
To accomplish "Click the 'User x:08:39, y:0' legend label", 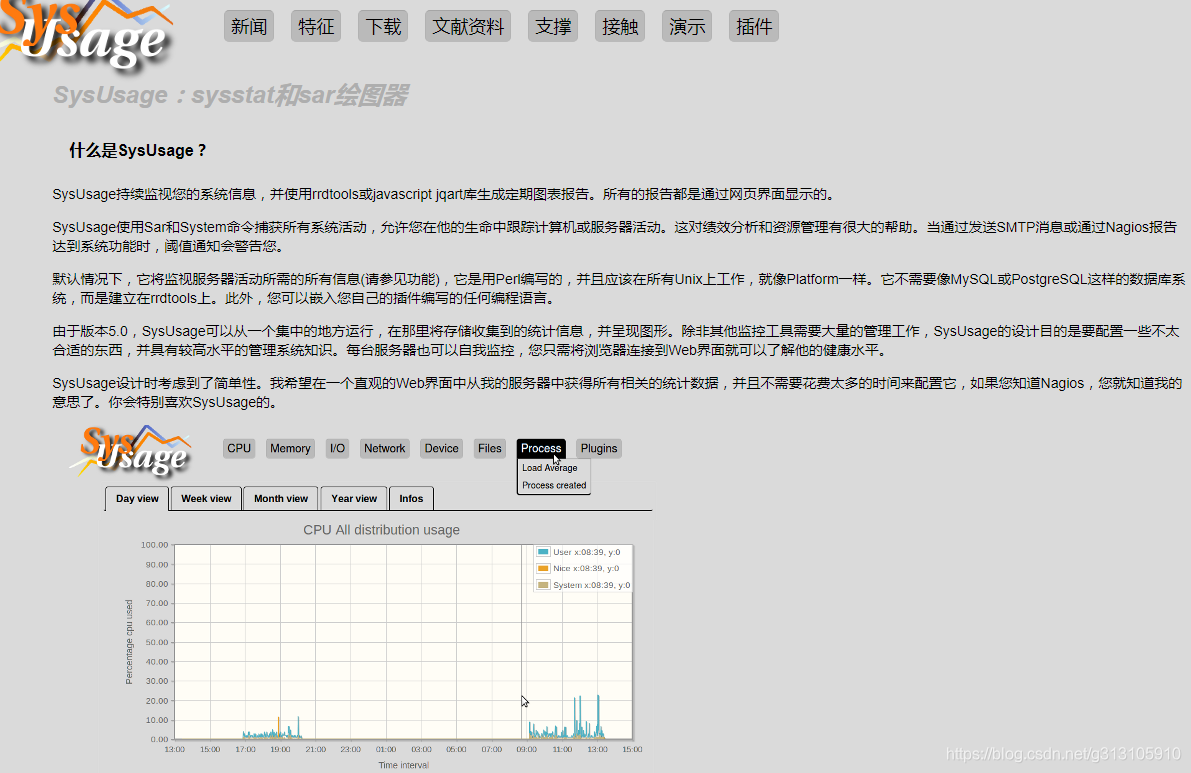I will click(586, 552).
